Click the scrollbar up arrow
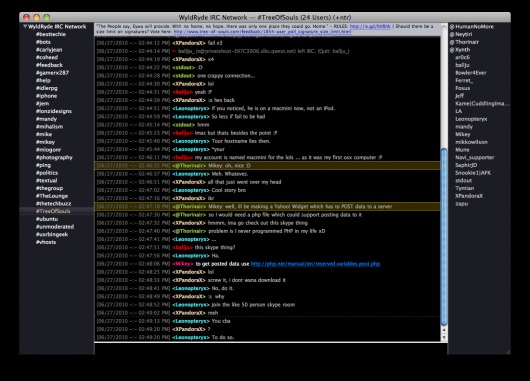This screenshot has height=381, width=530. point(444,330)
